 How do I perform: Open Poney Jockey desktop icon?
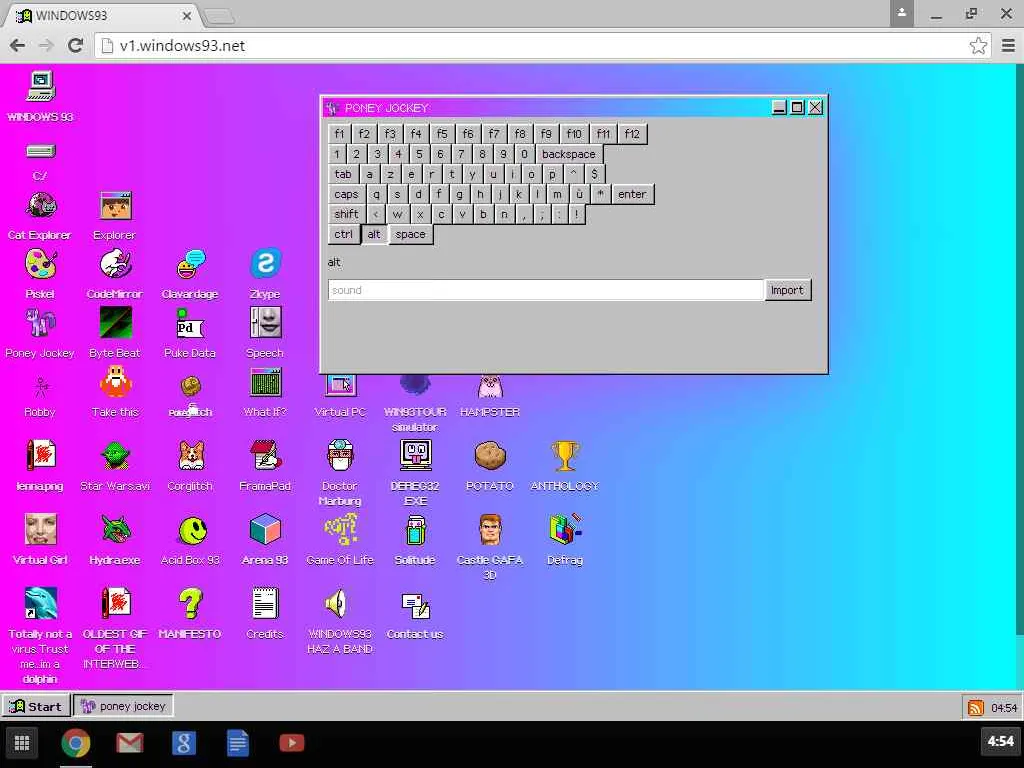coord(40,323)
